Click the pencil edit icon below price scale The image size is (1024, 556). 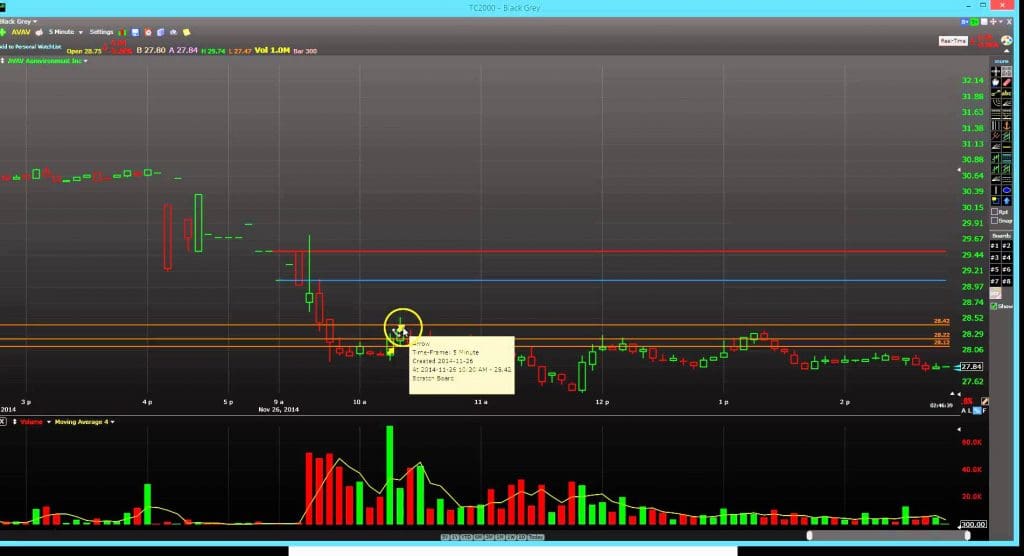[x=985, y=401]
